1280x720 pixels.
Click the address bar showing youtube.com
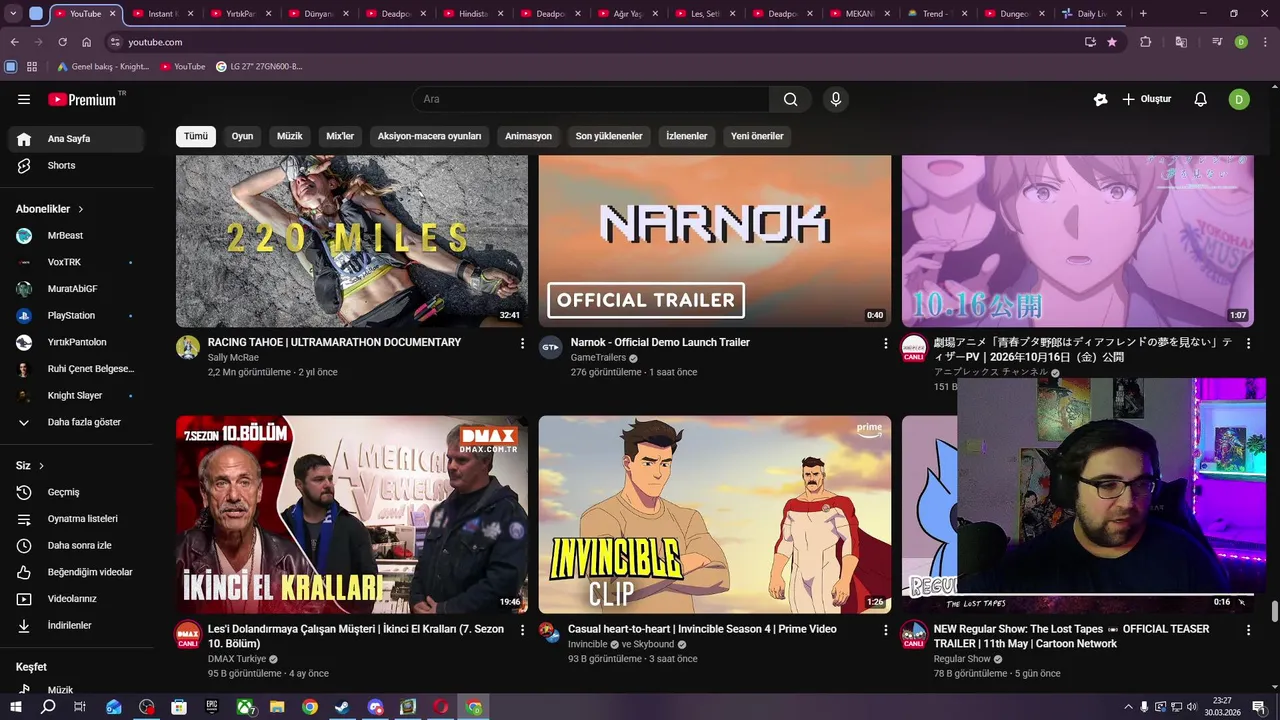[x=590, y=42]
